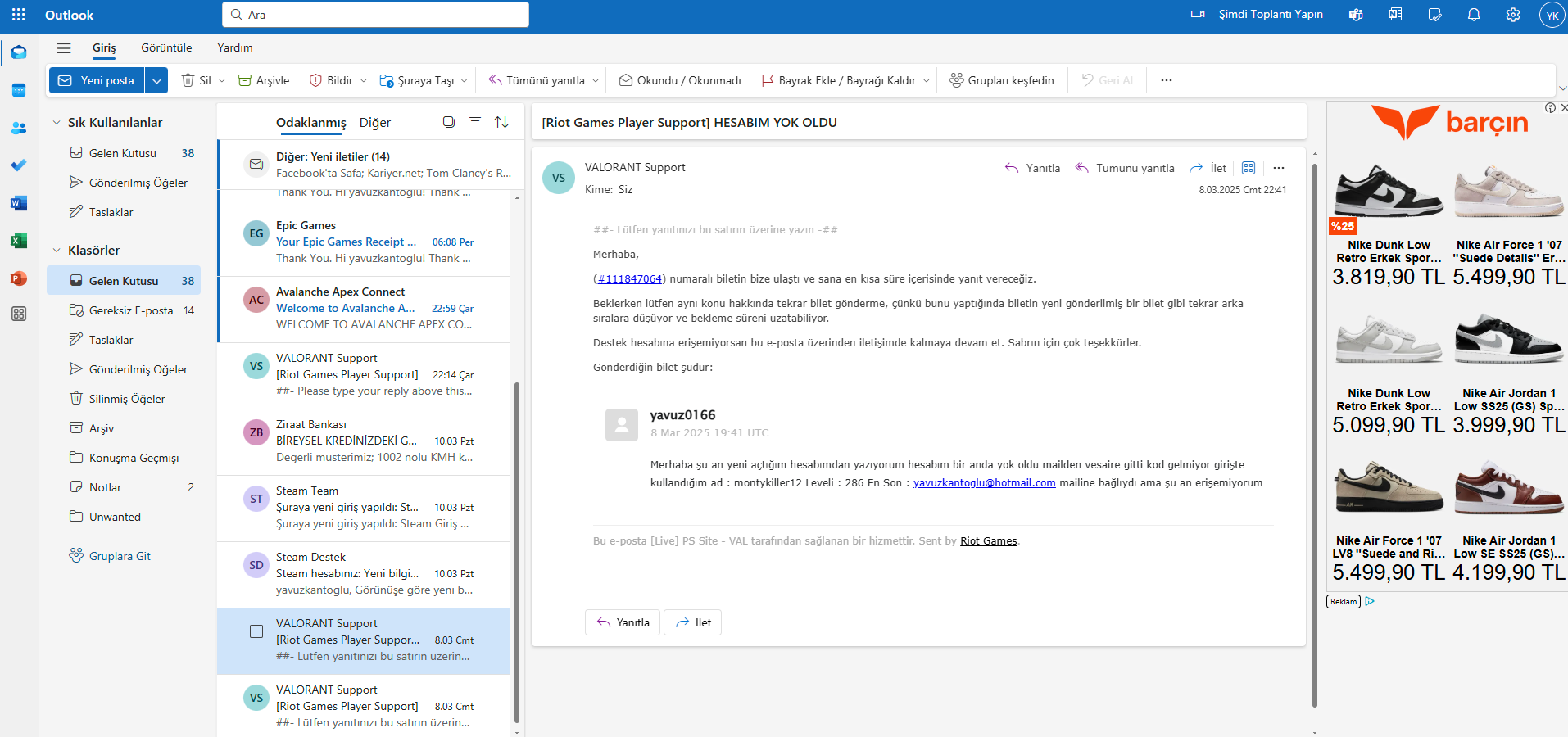The width and height of the screenshot is (1568, 737).
Task: Open Mail app in left rail
Action: 19,53
